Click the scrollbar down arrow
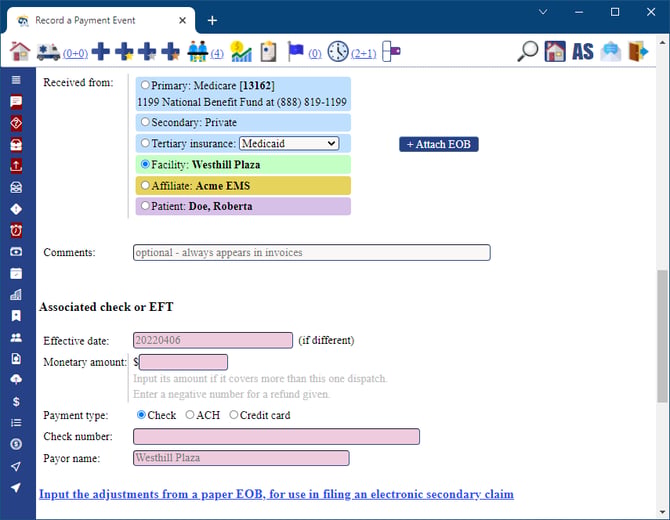The image size is (670, 520). tap(662, 511)
